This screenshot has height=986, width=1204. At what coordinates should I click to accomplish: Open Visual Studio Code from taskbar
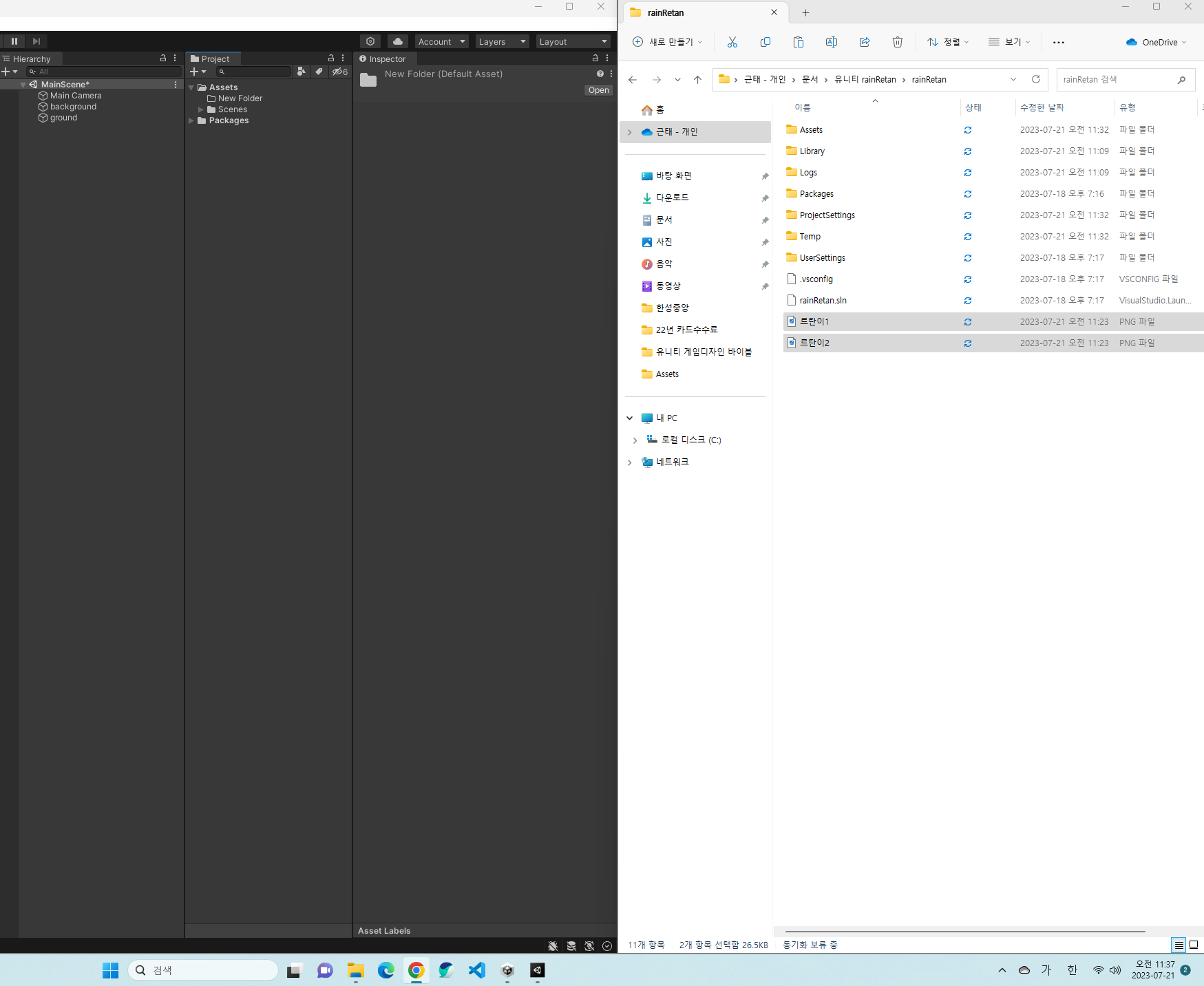tap(476, 970)
